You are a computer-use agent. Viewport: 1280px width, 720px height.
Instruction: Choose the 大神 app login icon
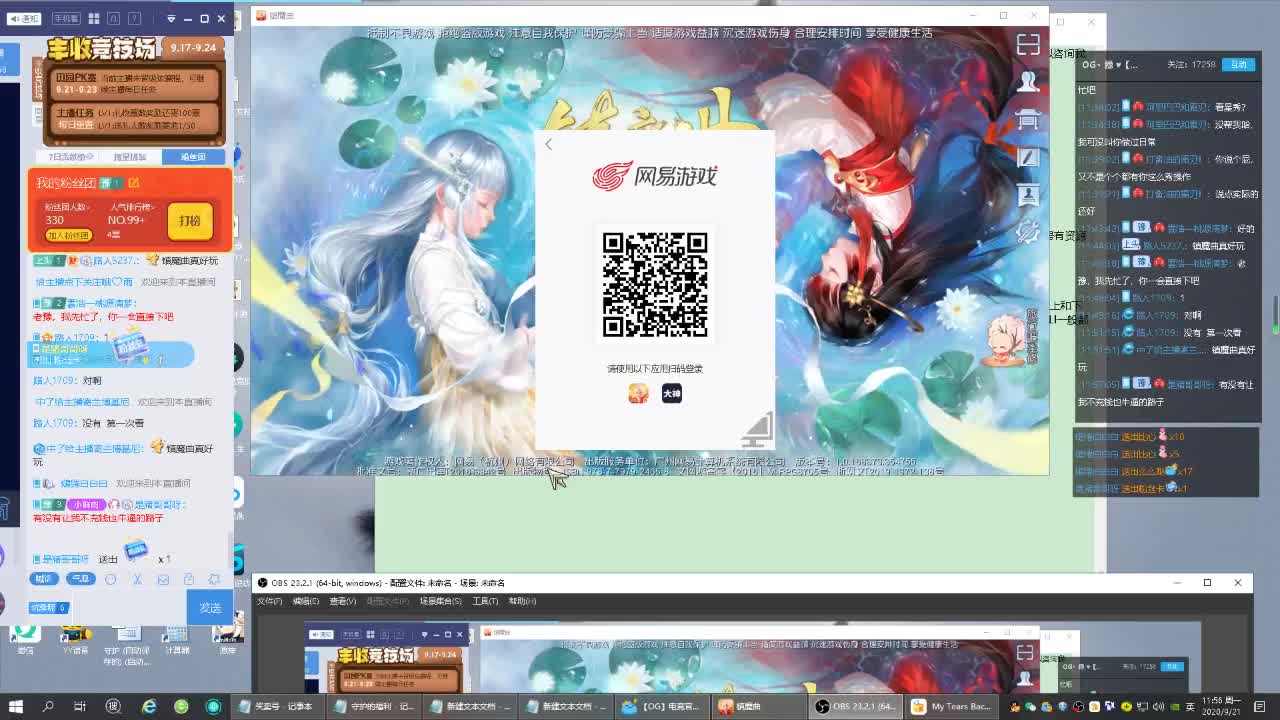click(672, 394)
